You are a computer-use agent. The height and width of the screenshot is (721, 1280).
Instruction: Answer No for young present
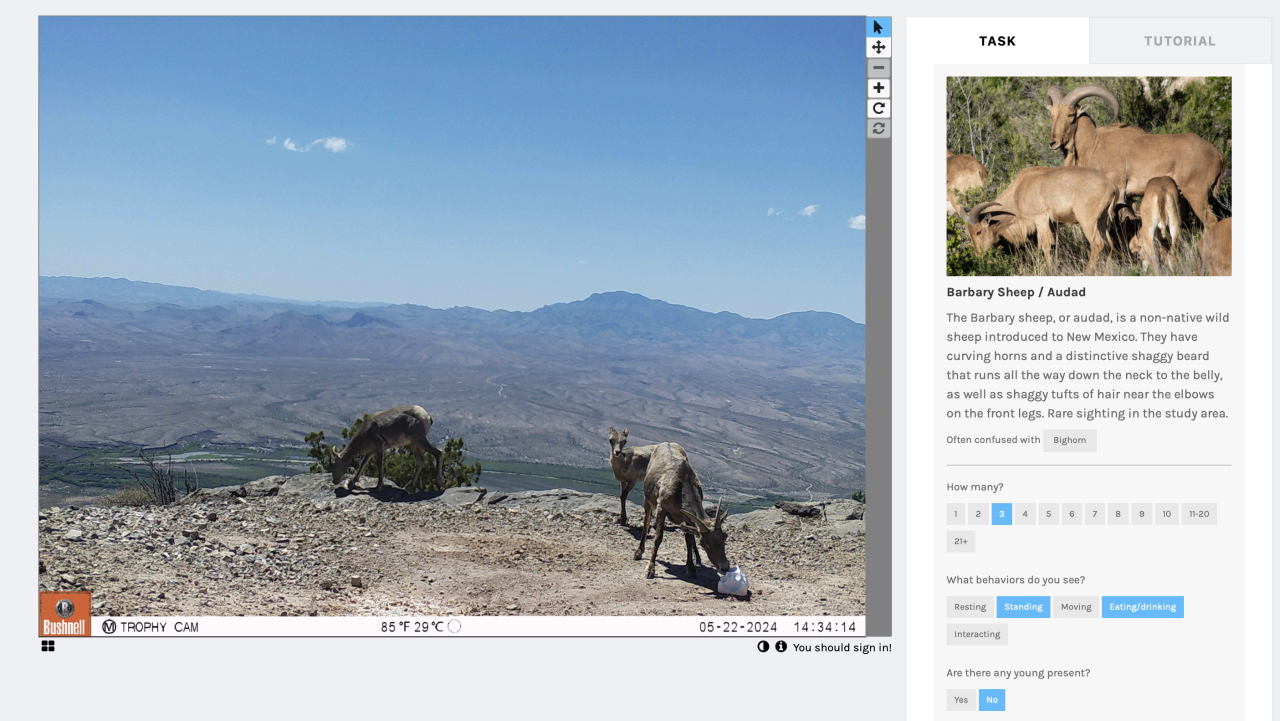[992, 700]
